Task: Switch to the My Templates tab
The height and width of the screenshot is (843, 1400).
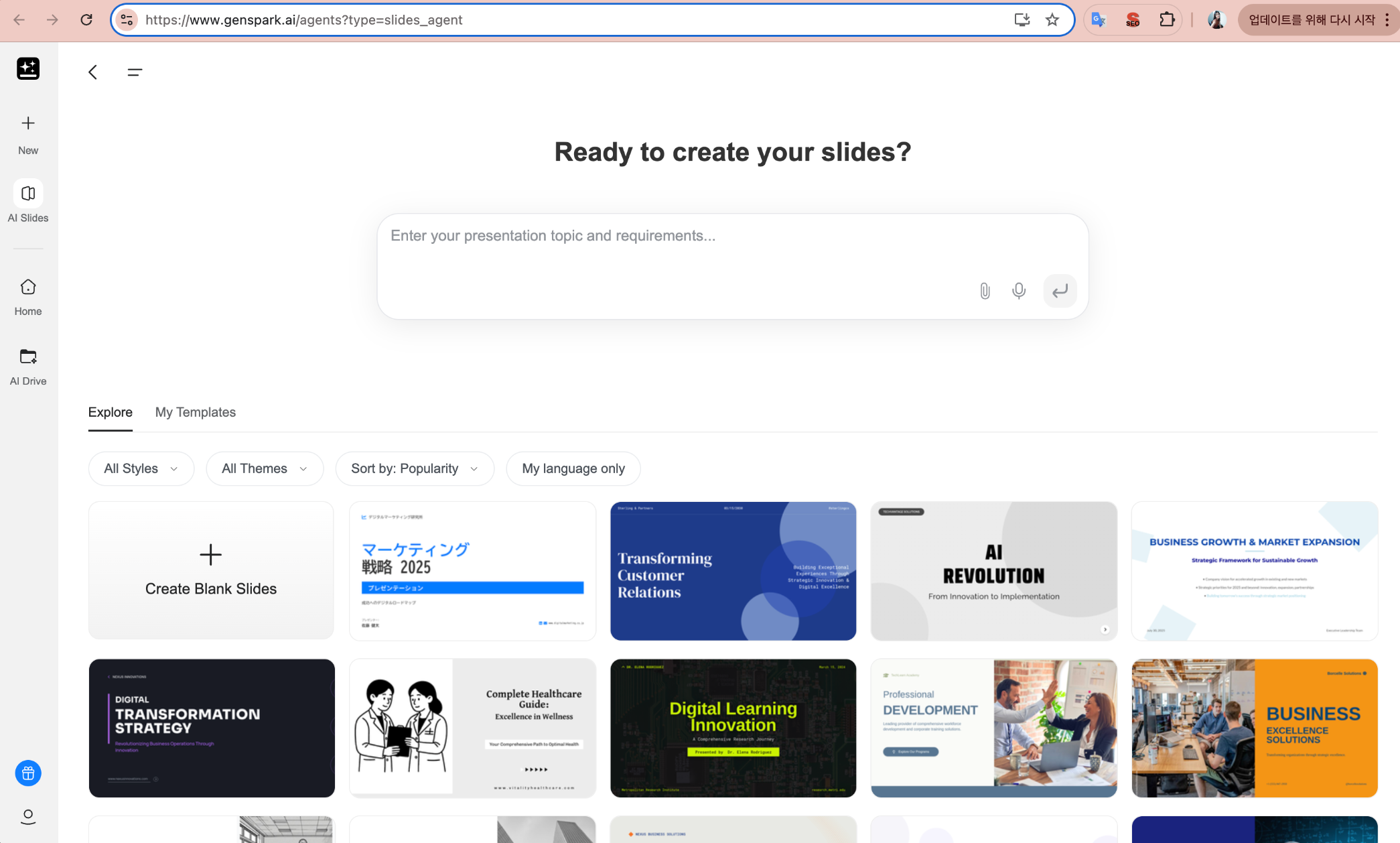Action: pyautogui.click(x=196, y=412)
